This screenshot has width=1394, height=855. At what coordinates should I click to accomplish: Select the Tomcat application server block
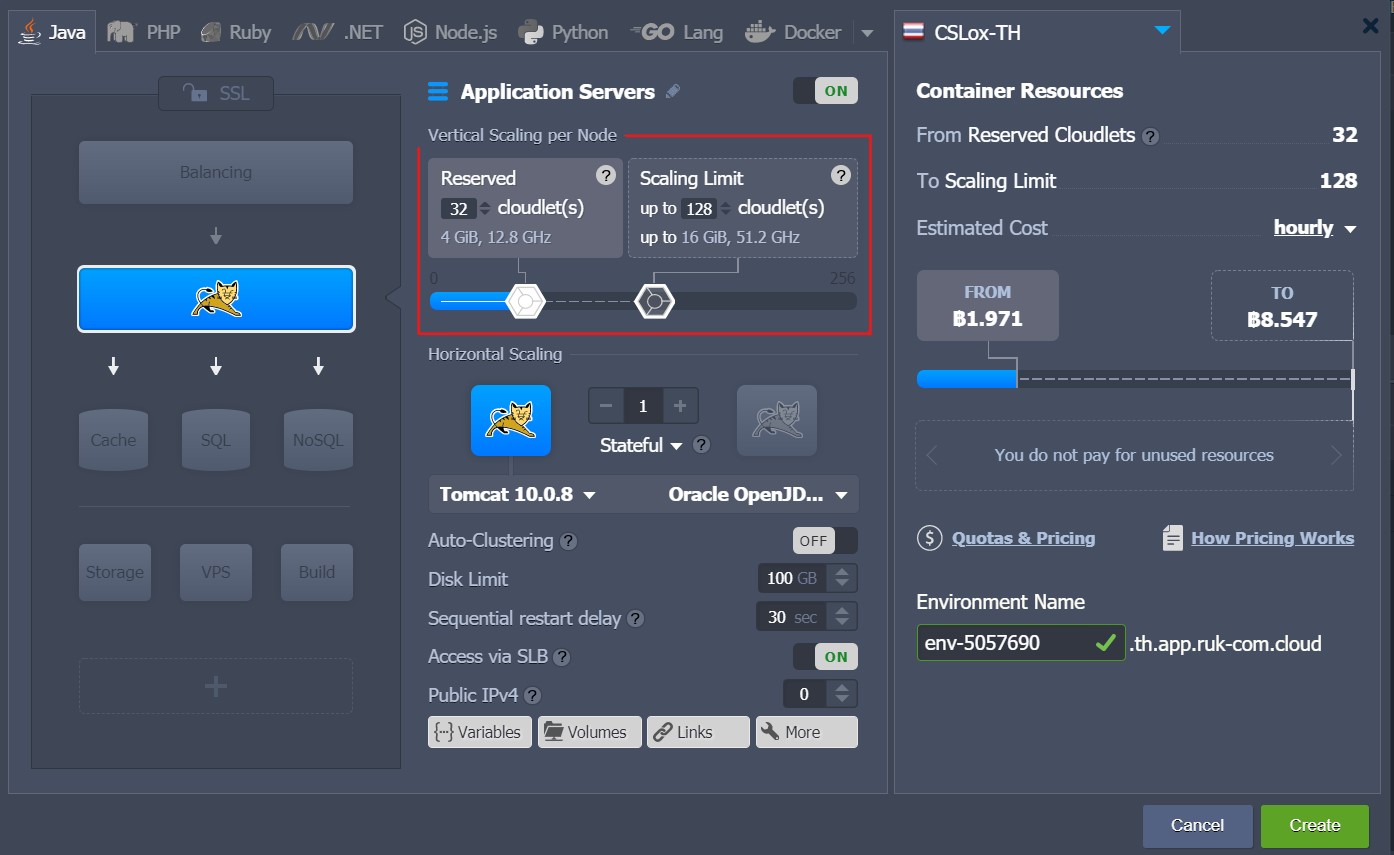tap(216, 299)
